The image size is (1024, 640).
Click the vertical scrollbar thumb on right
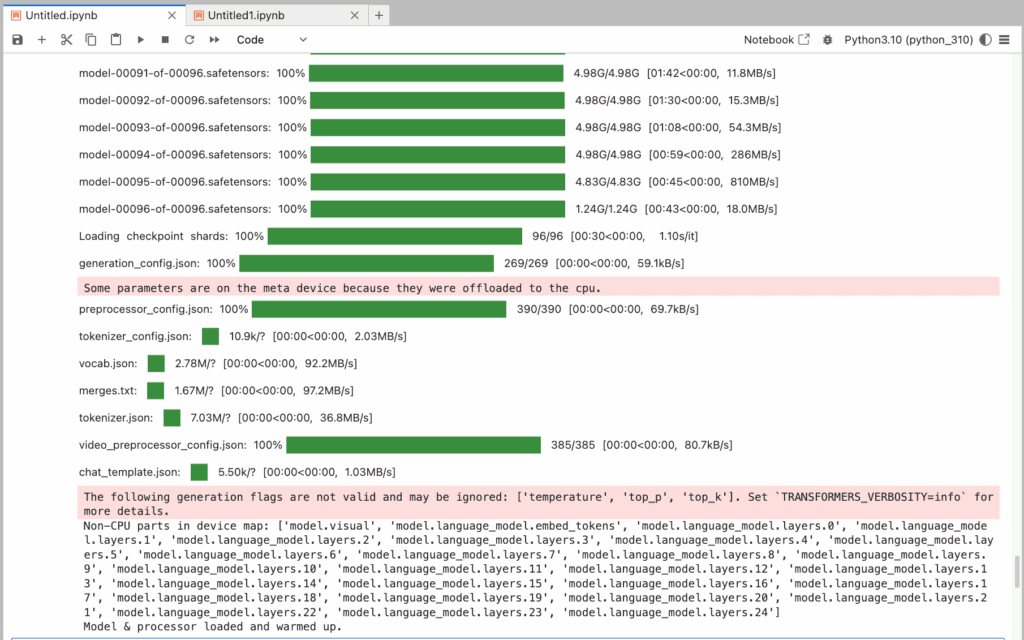tap(1018, 571)
